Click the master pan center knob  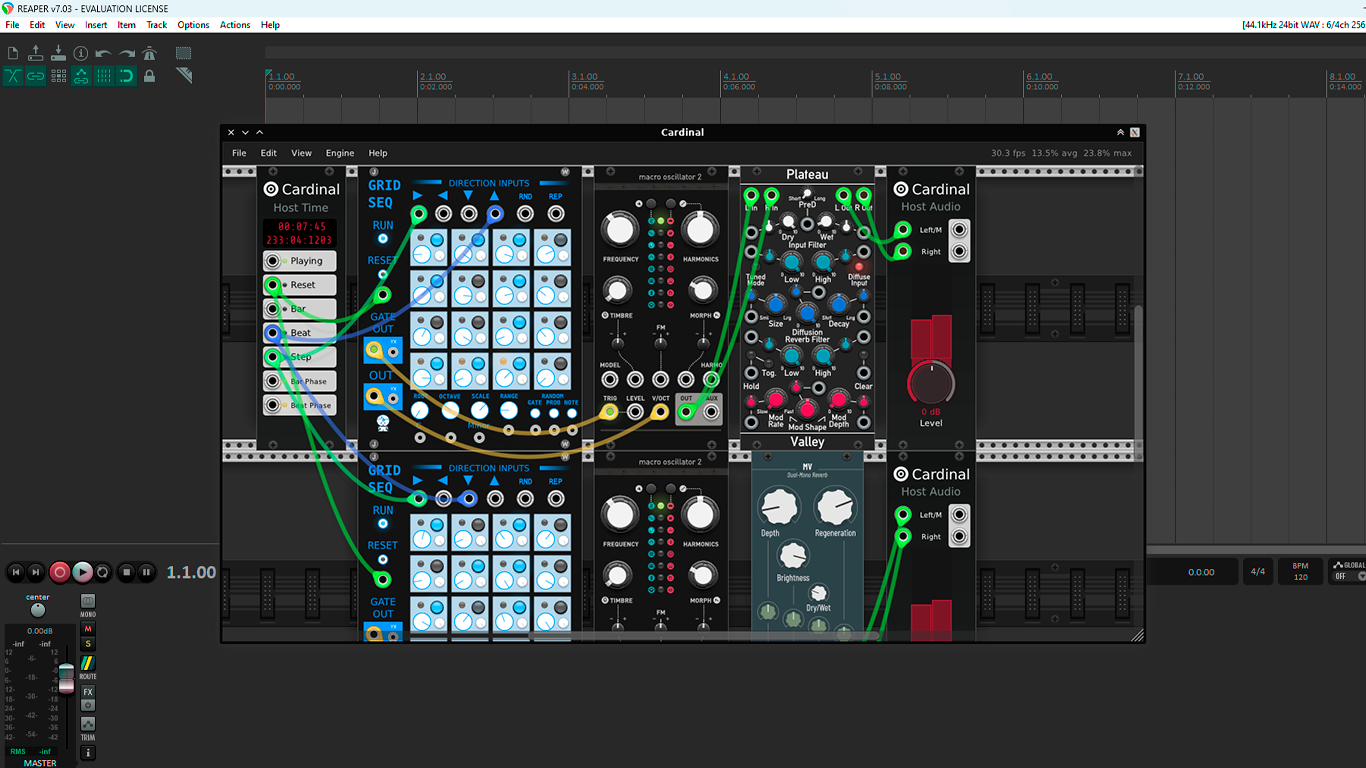[38, 609]
